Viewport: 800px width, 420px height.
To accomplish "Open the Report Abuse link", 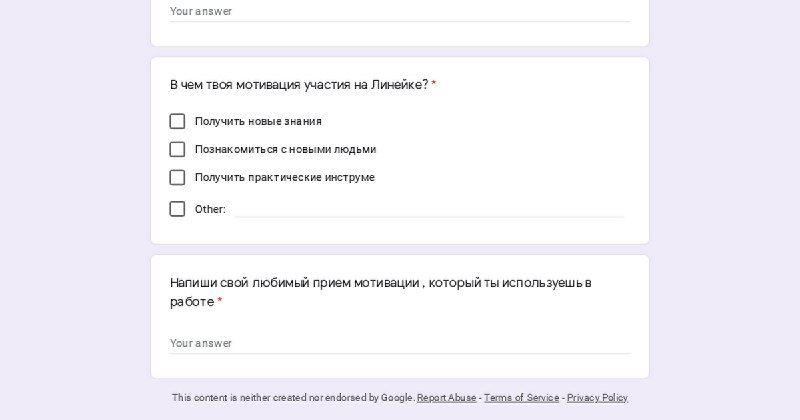I will pos(446,398).
